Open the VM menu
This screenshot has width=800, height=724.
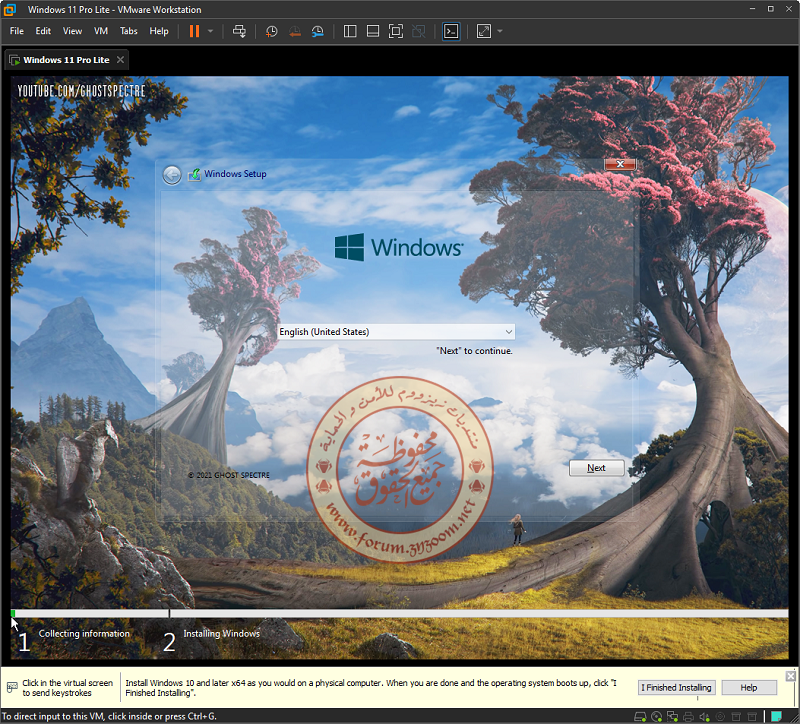click(x=101, y=31)
